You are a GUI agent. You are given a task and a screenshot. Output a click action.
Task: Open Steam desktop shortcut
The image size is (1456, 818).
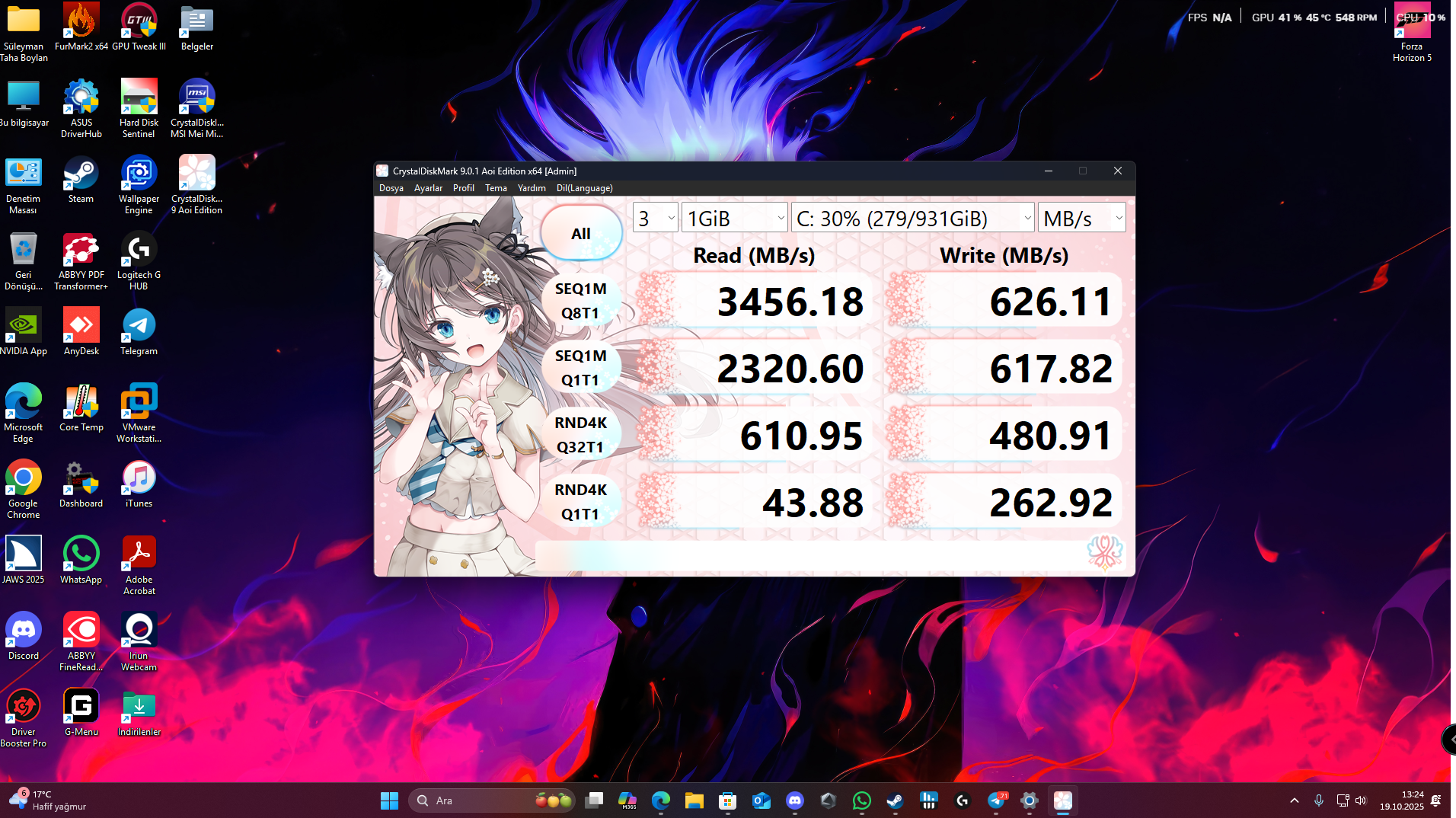click(x=81, y=180)
